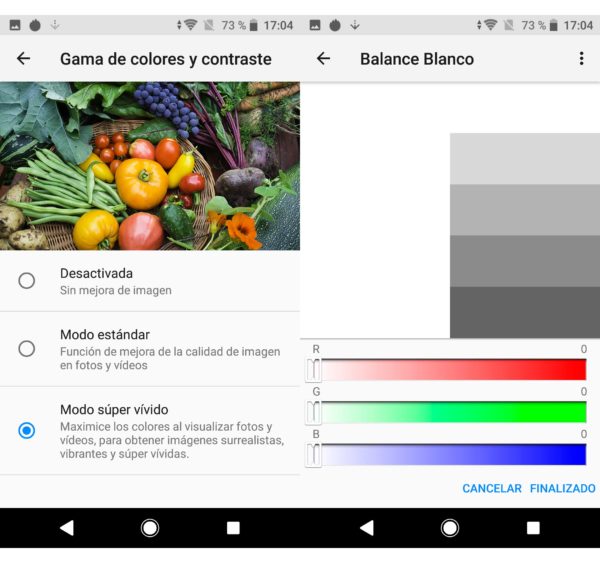Click the CANCELAR button
The height and width of the screenshot is (566, 600).
pos(492,488)
